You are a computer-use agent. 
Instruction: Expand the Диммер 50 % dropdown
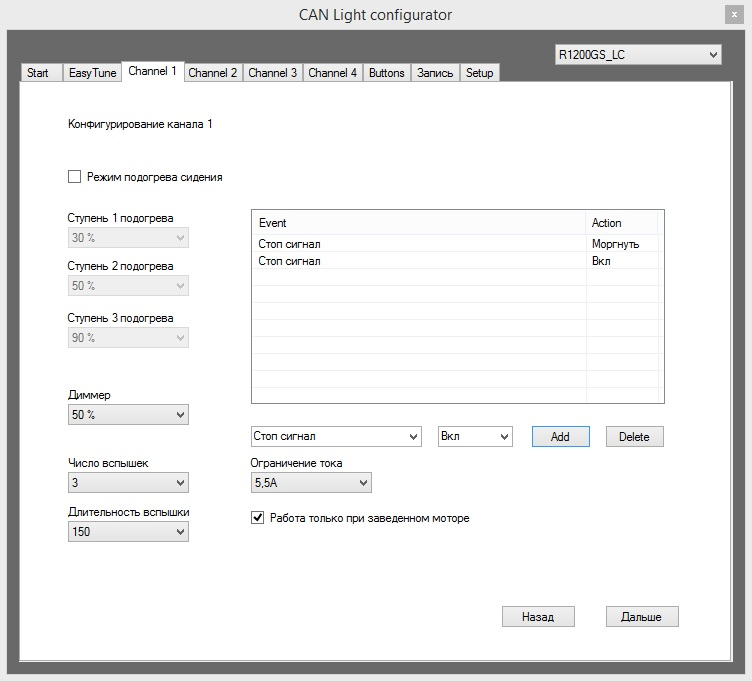tap(127, 415)
